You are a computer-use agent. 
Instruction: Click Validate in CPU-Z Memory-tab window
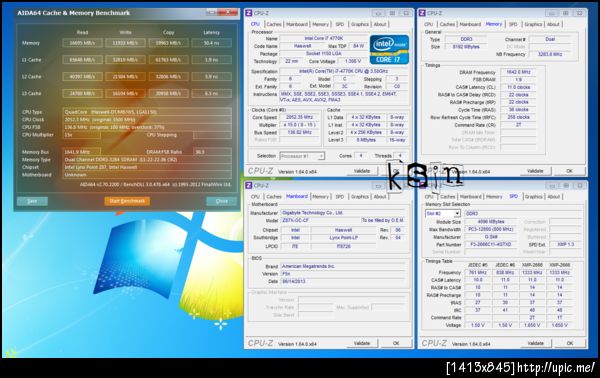535,171
